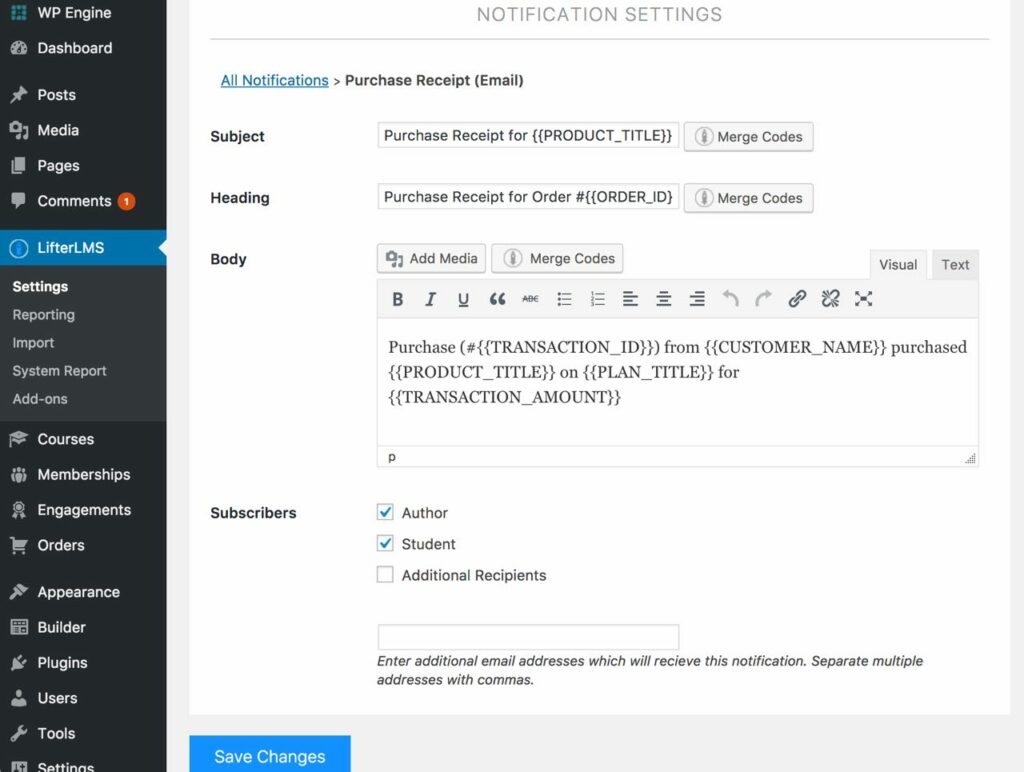The height and width of the screenshot is (772, 1024).
Task: Open LifterLMS Add-ons submenu
Action: coord(40,398)
